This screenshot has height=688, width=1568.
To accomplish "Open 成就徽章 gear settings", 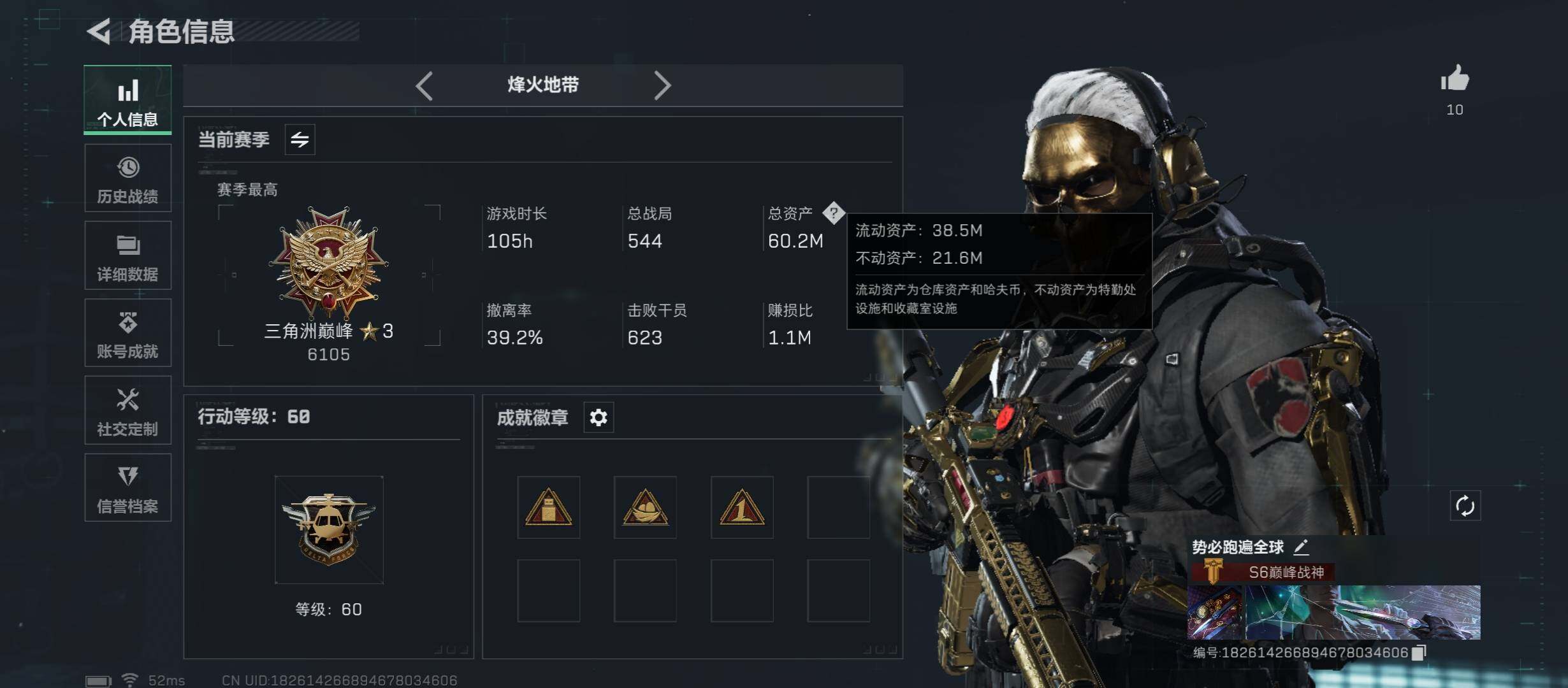I will coord(599,418).
